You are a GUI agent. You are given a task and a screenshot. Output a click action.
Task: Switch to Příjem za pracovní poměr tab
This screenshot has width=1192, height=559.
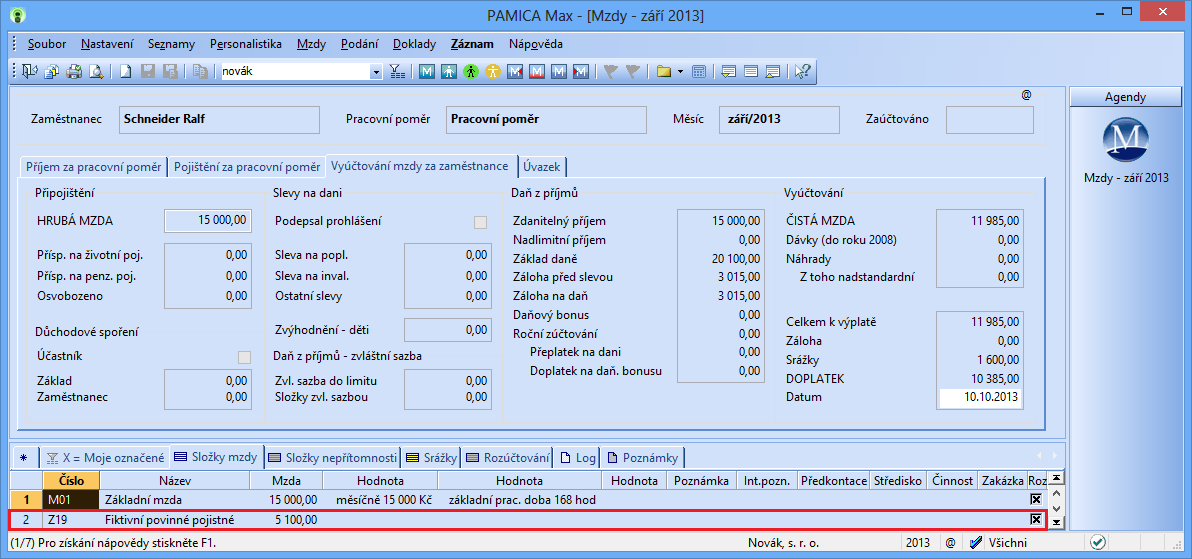[93, 167]
